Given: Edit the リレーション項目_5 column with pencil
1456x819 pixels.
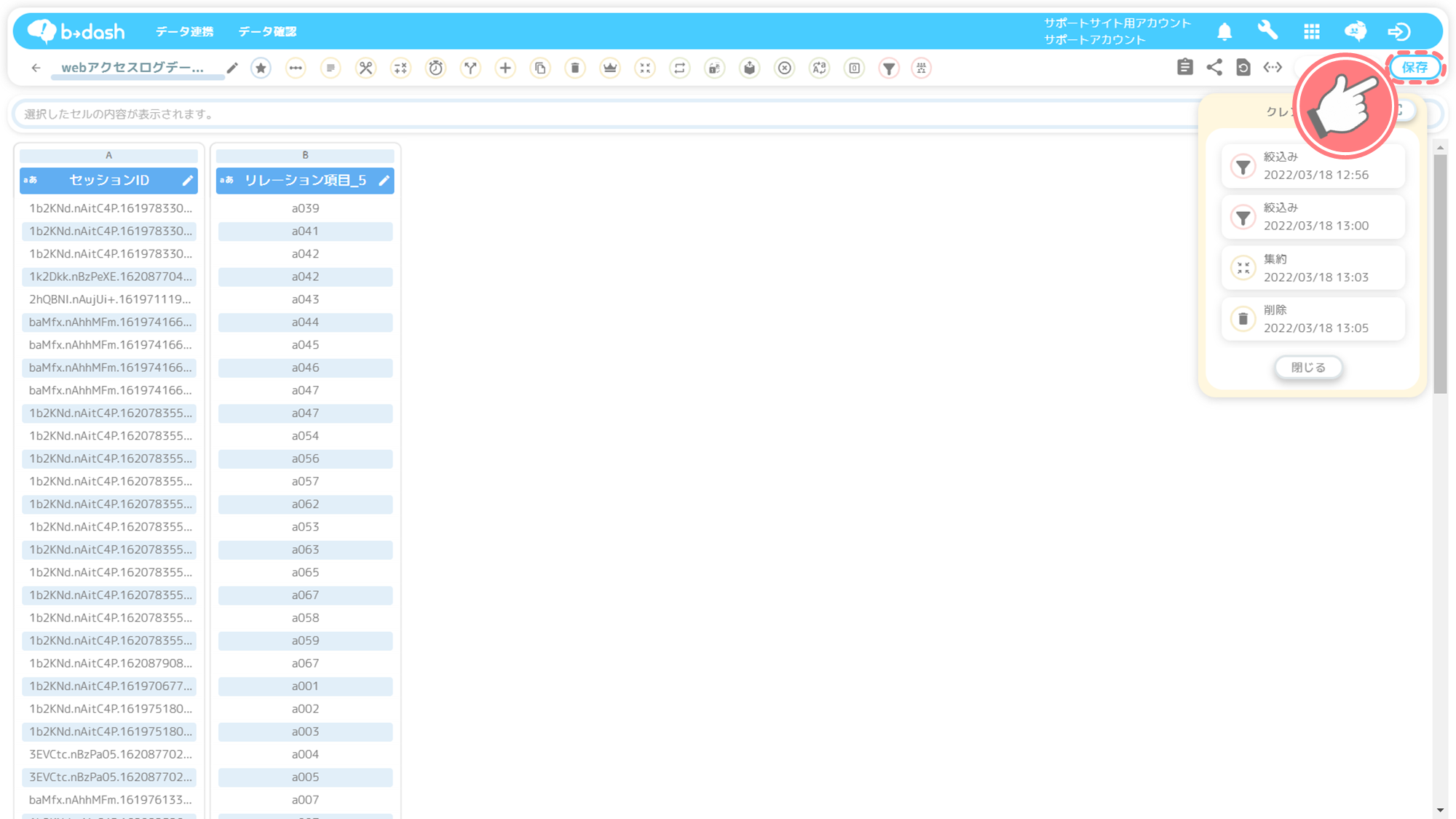Looking at the screenshot, I should point(384,181).
